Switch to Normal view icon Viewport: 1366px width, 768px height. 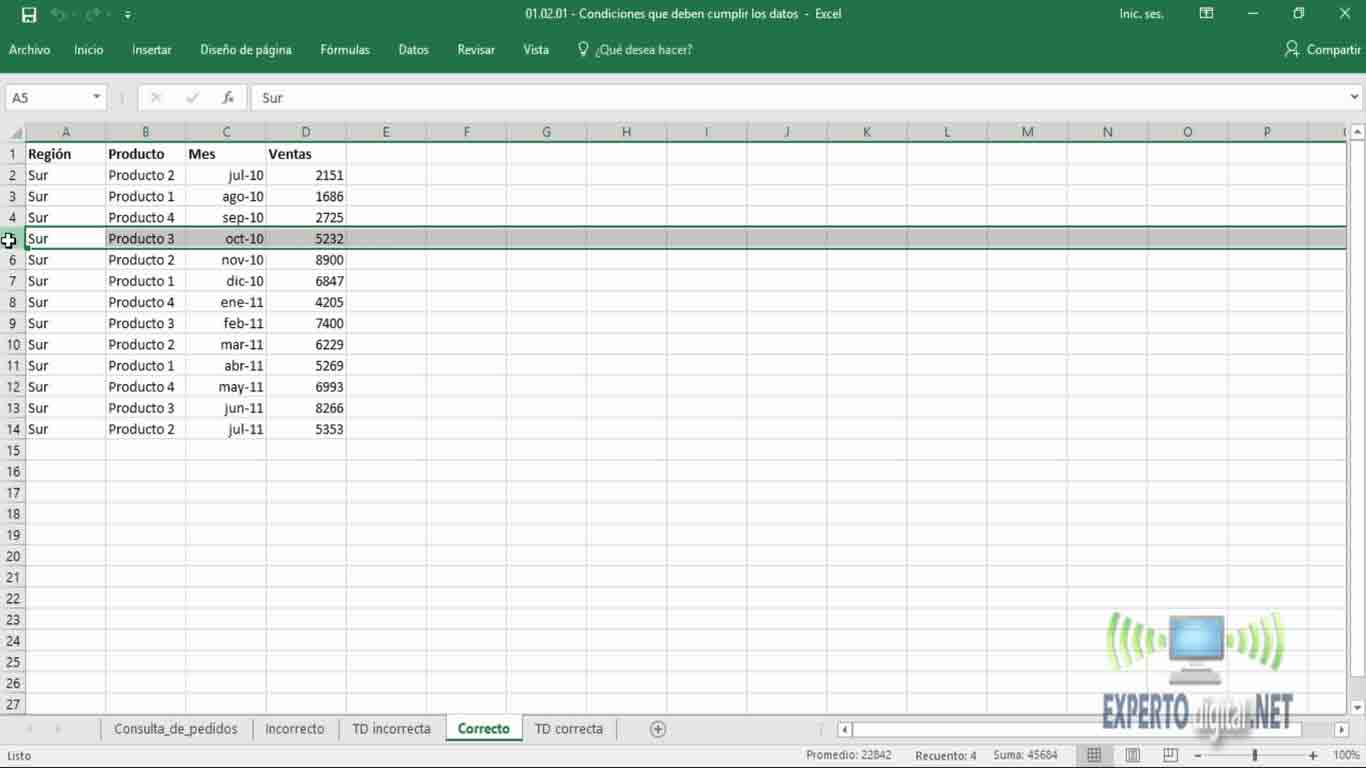[1094, 755]
